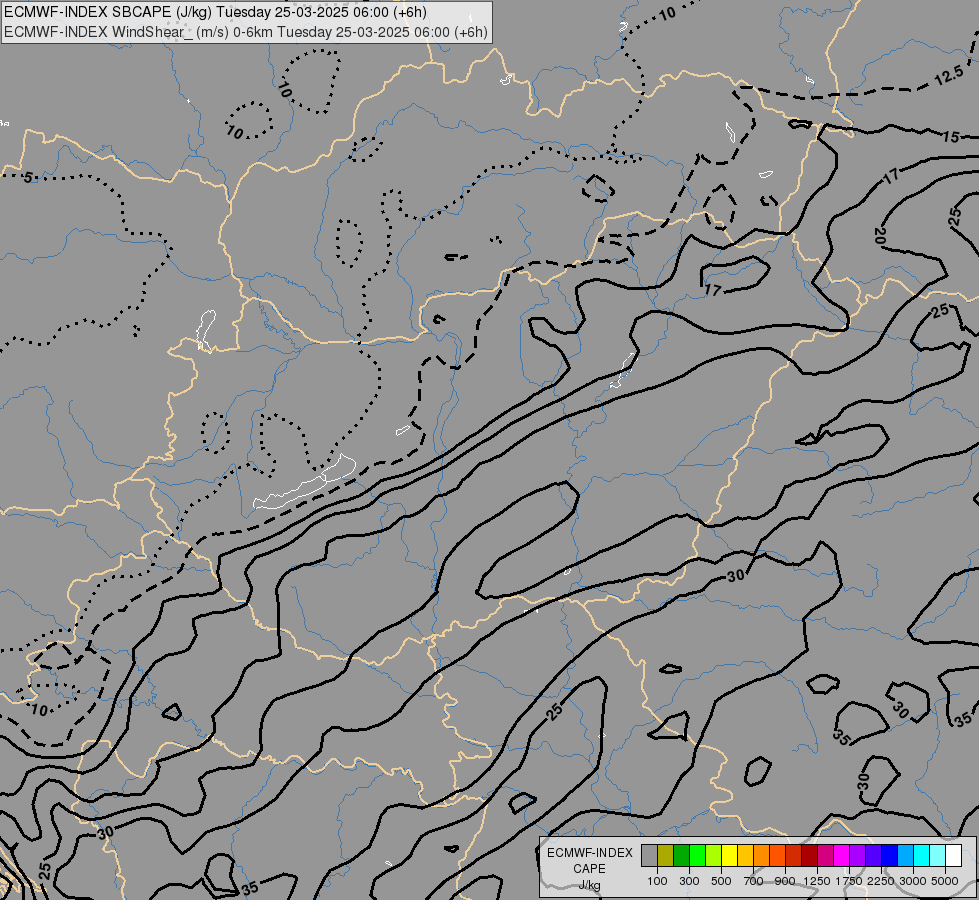
Task: Select the bright magenta legend swatch
Action: [842, 856]
